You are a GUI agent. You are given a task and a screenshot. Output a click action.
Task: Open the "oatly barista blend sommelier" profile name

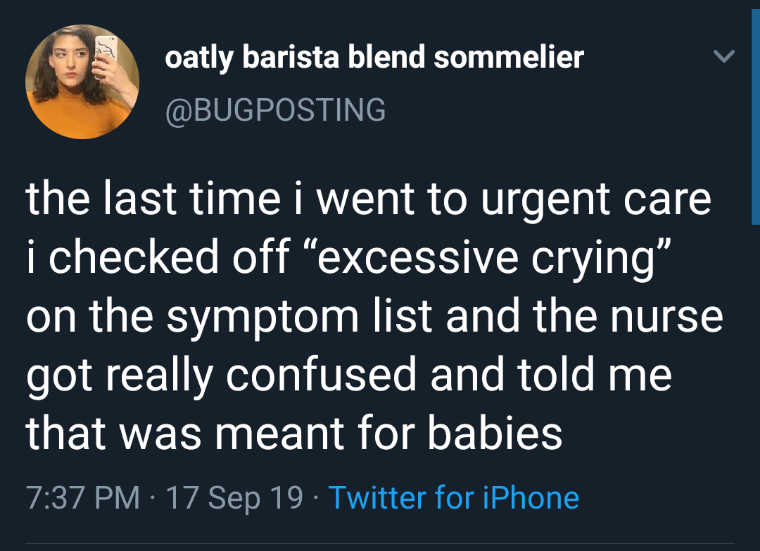(374, 58)
